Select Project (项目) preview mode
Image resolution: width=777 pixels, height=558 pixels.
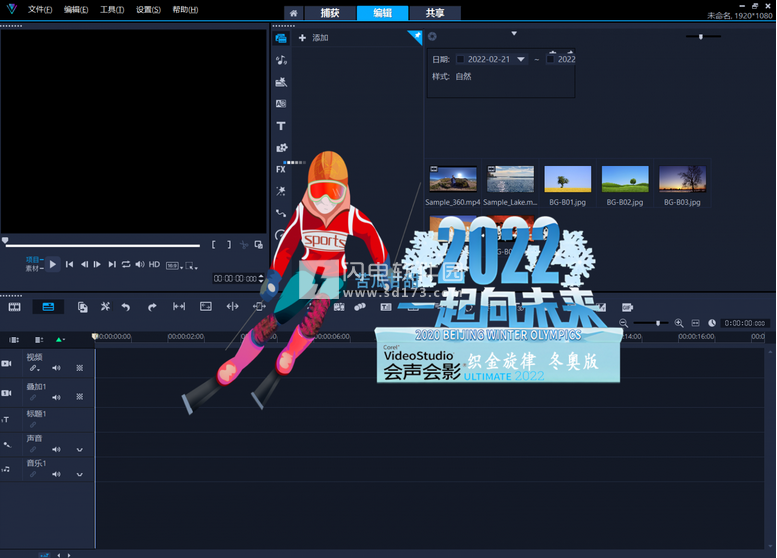[32, 260]
